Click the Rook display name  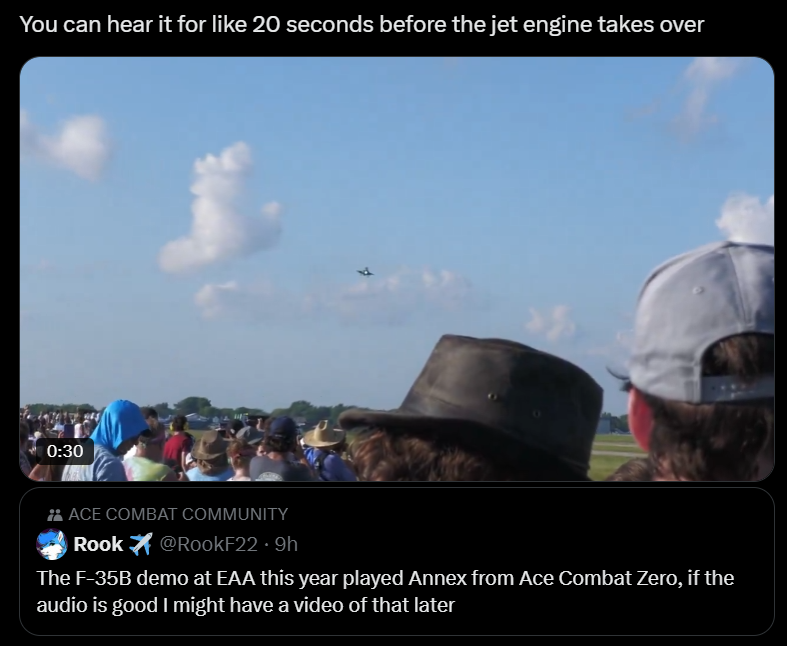pos(98,544)
